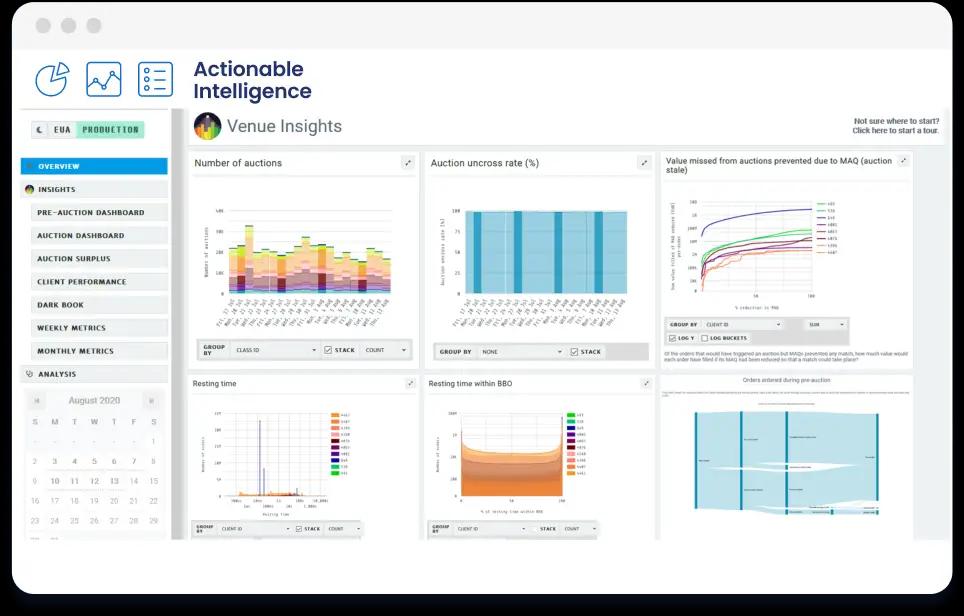Expand the Auction uncross rate chart

(645, 162)
